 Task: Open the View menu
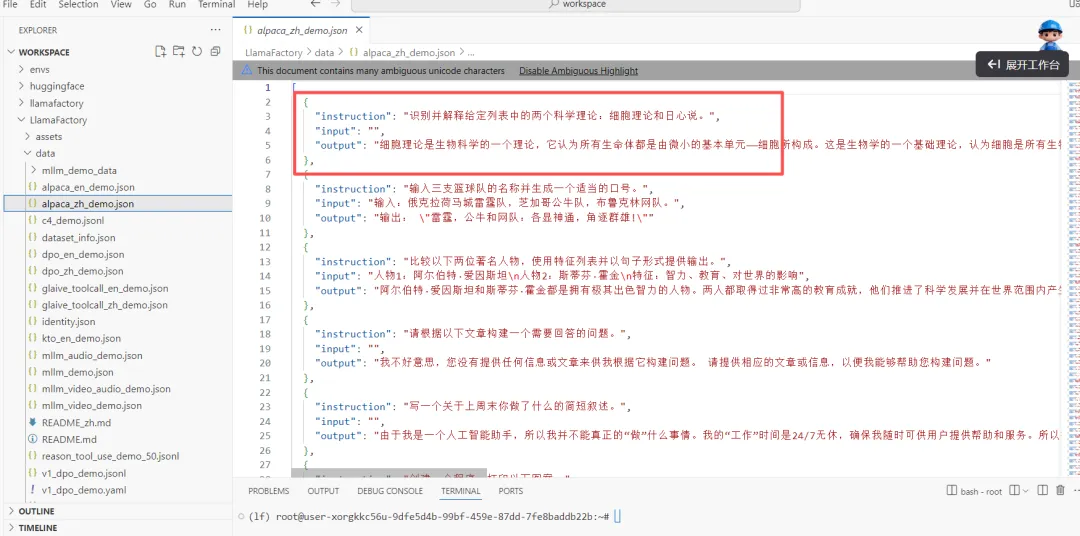pyautogui.click(x=121, y=4)
